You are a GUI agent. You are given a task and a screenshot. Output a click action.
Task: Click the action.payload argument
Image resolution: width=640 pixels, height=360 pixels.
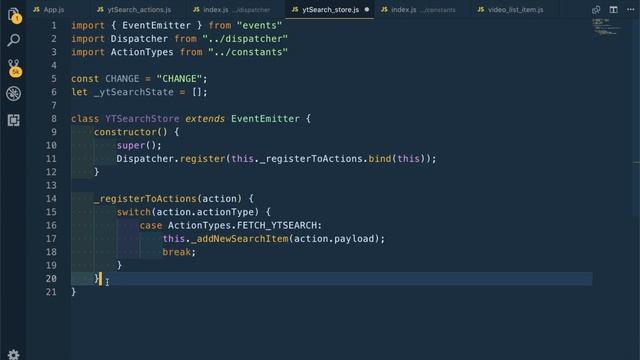[334, 239]
